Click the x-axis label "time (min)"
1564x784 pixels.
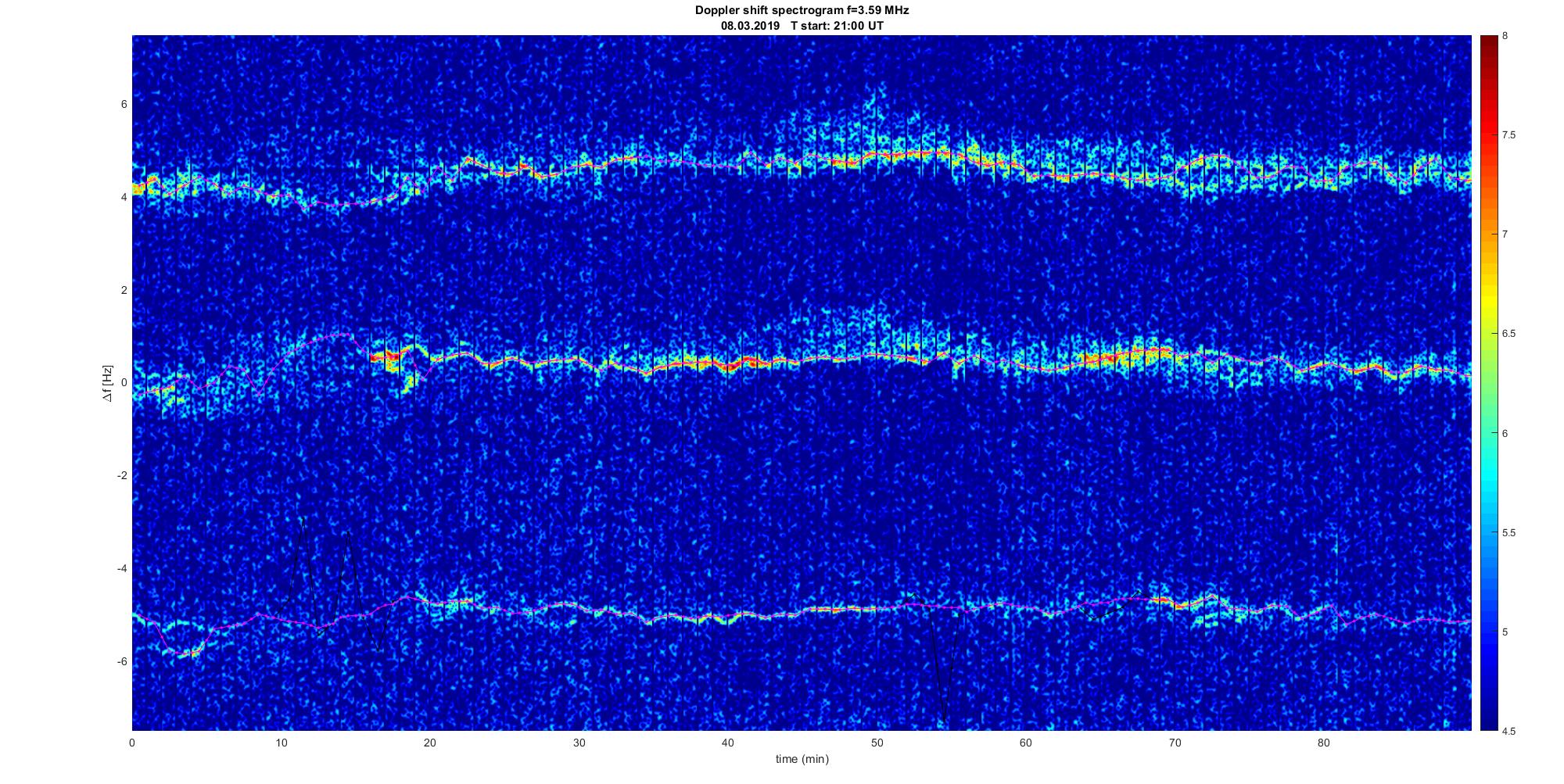pos(802,759)
